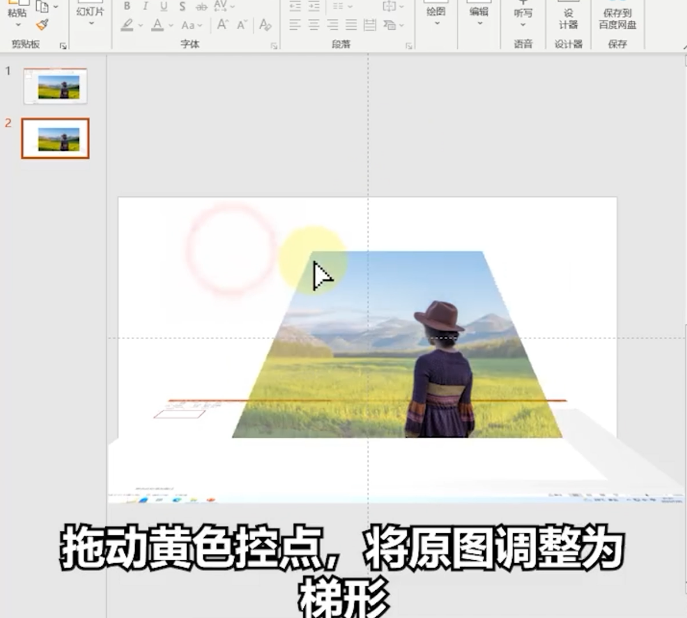The height and width of the screenshot is (618, 687).
Task: Open 绘图 drawing menu
Action: [x=436, y=13]
